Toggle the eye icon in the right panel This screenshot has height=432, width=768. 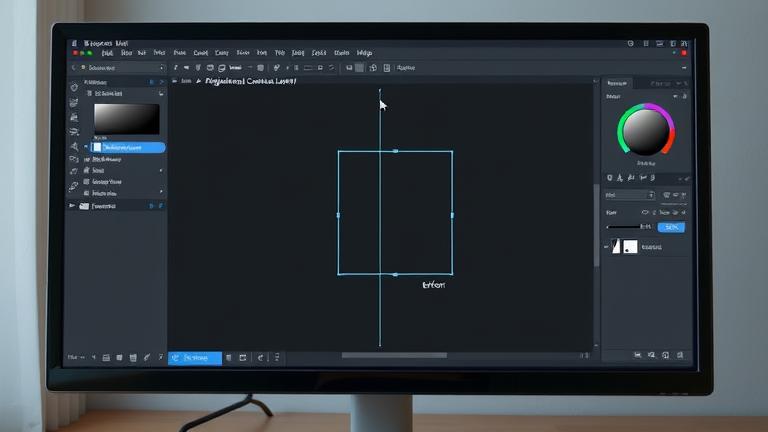[x=645, y=213]
